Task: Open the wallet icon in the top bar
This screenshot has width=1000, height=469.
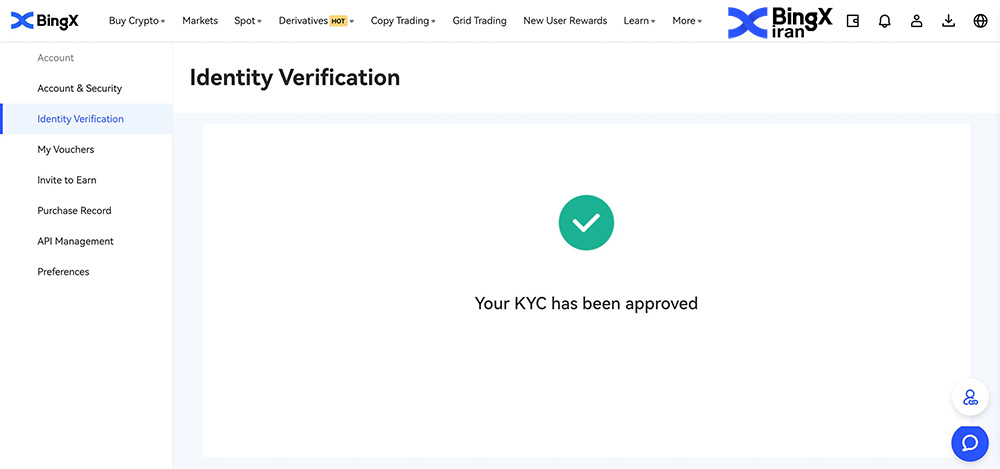Action: (x=853, y=21)
